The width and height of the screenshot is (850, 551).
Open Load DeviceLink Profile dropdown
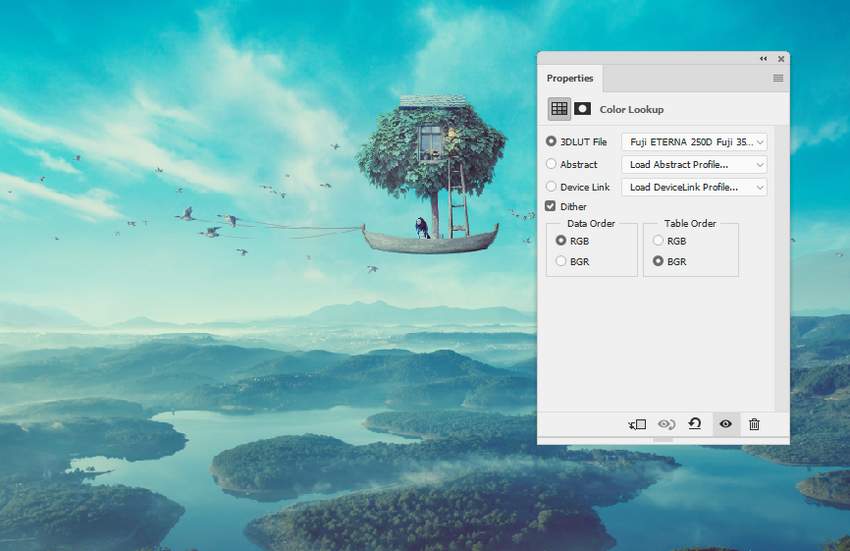tap(694, 187)
